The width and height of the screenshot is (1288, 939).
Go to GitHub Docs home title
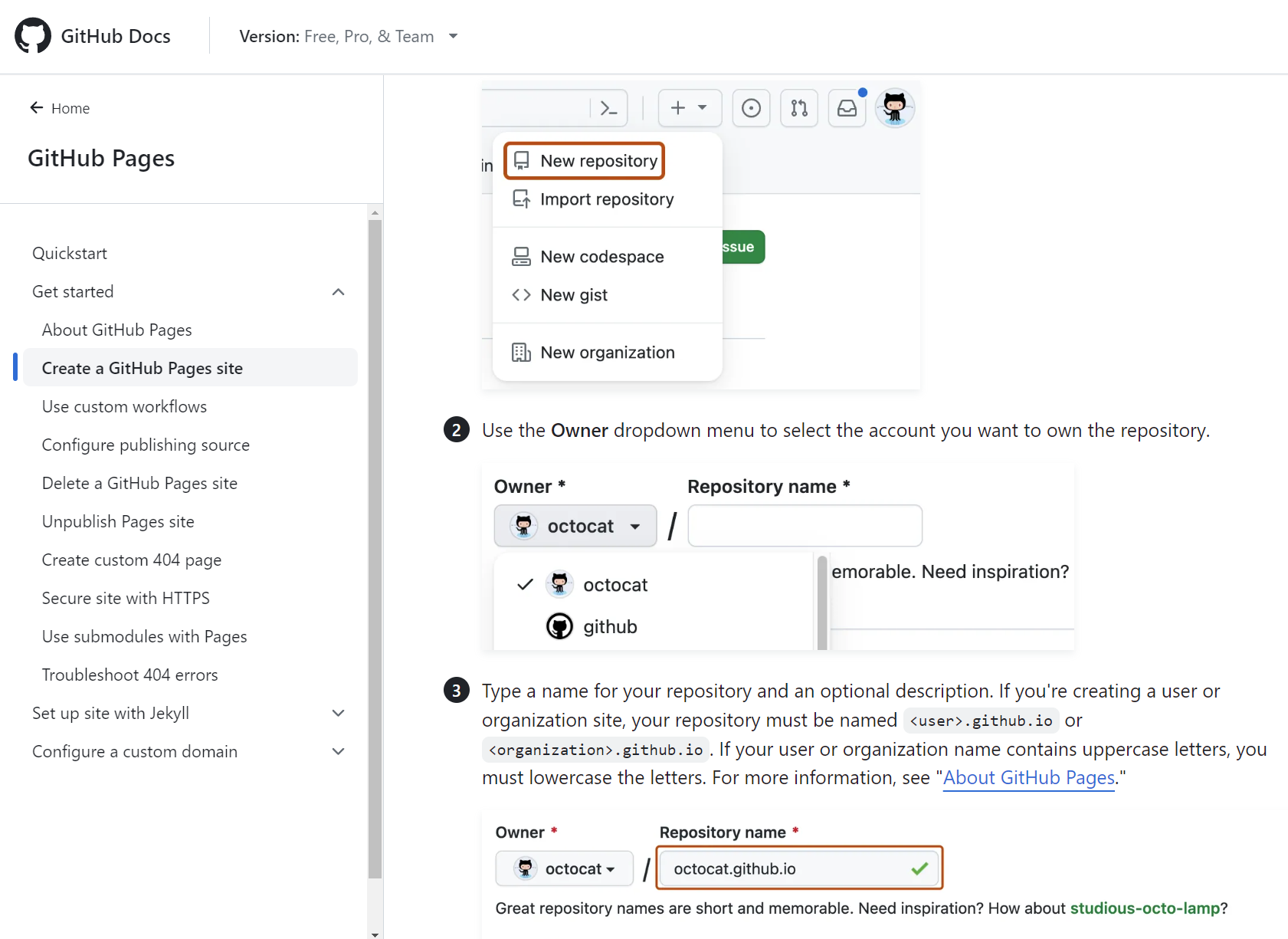coord(116,36)
